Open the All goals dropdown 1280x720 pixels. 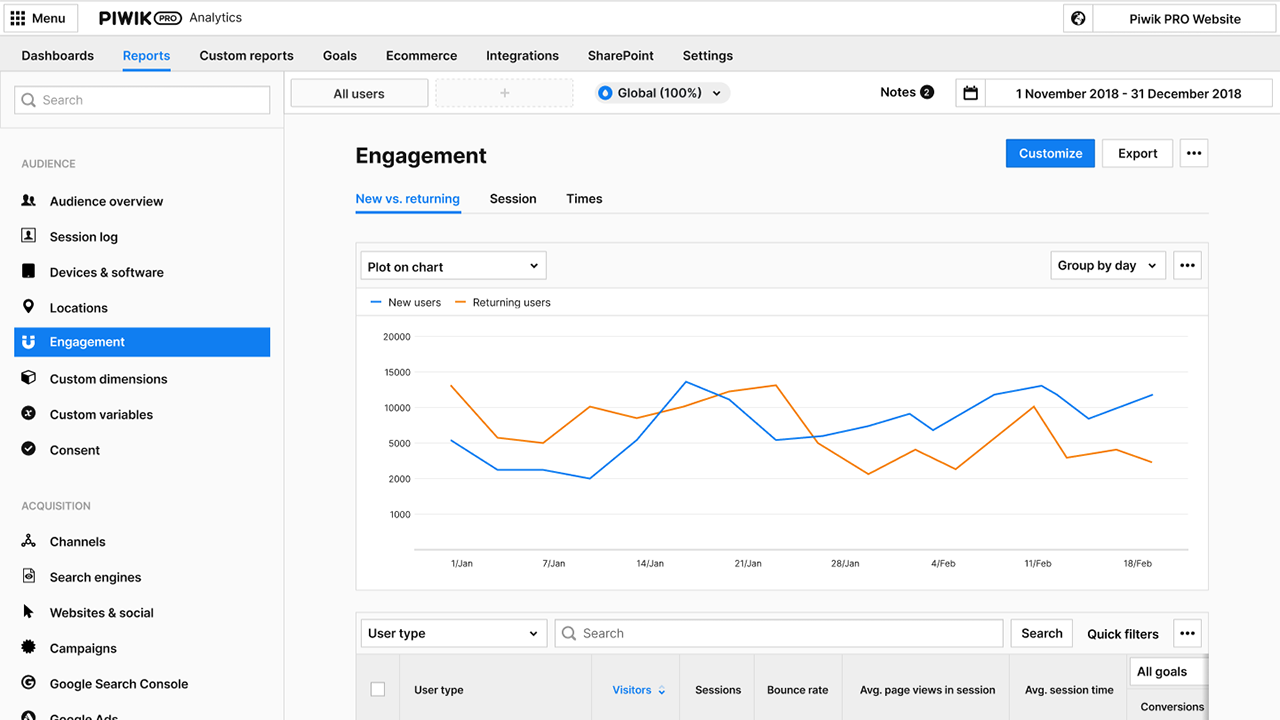pyautogui.click(x=1168, y=672)
